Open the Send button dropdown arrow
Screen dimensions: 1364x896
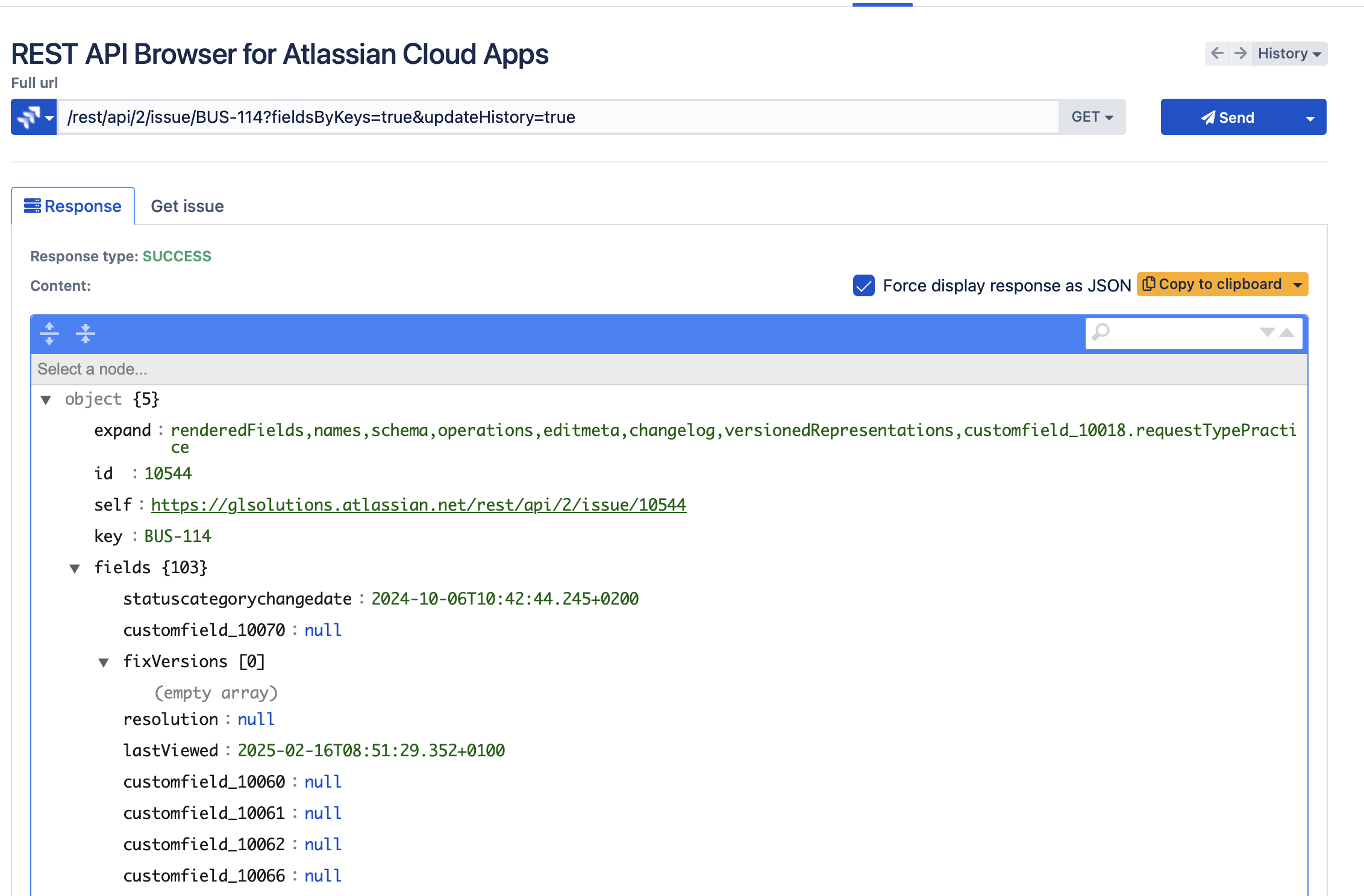[1310, 118]
